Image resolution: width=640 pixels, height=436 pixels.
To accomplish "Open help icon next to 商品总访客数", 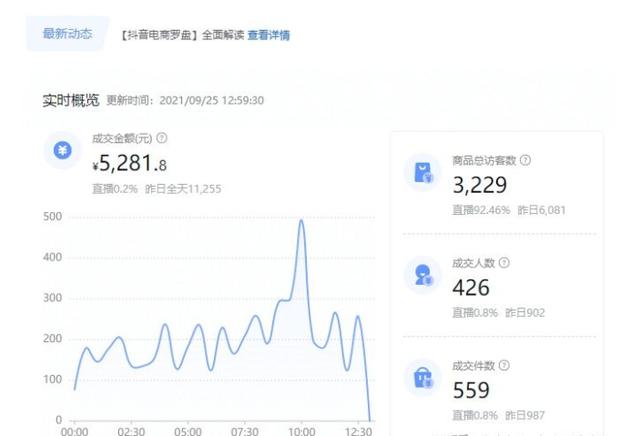I will pos(525,160).
